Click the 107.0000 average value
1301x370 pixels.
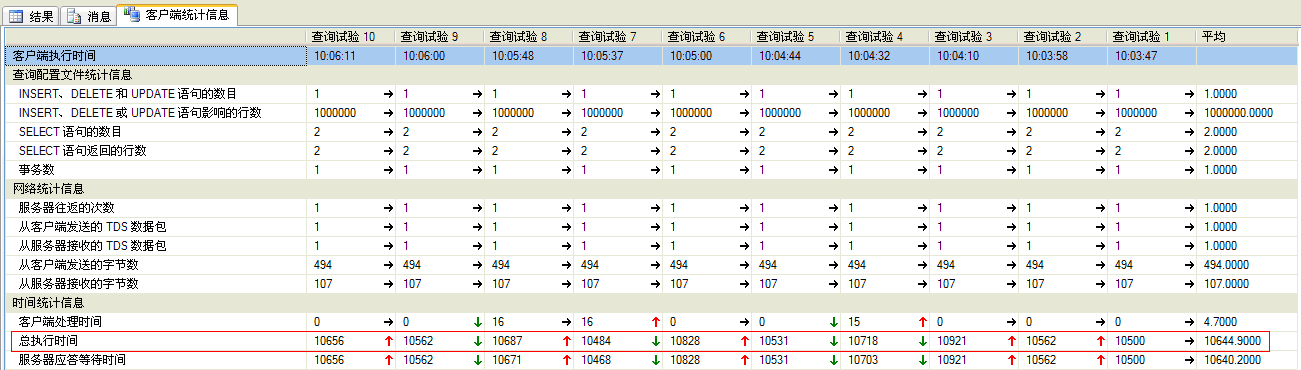[x=1227, y=283]
